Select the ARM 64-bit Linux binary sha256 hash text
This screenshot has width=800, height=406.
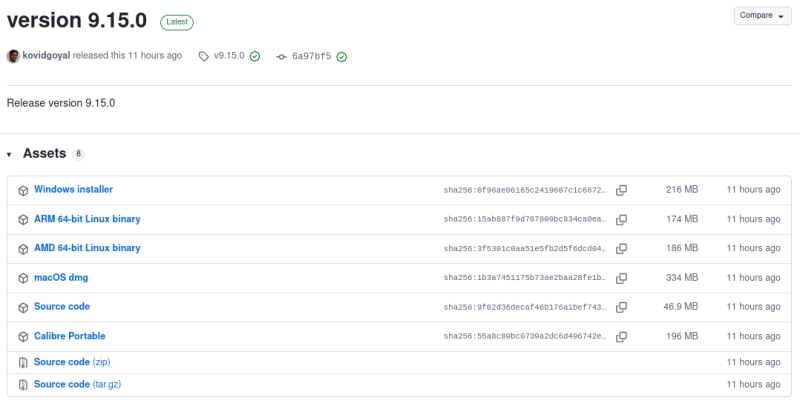(x=525, y=220)
